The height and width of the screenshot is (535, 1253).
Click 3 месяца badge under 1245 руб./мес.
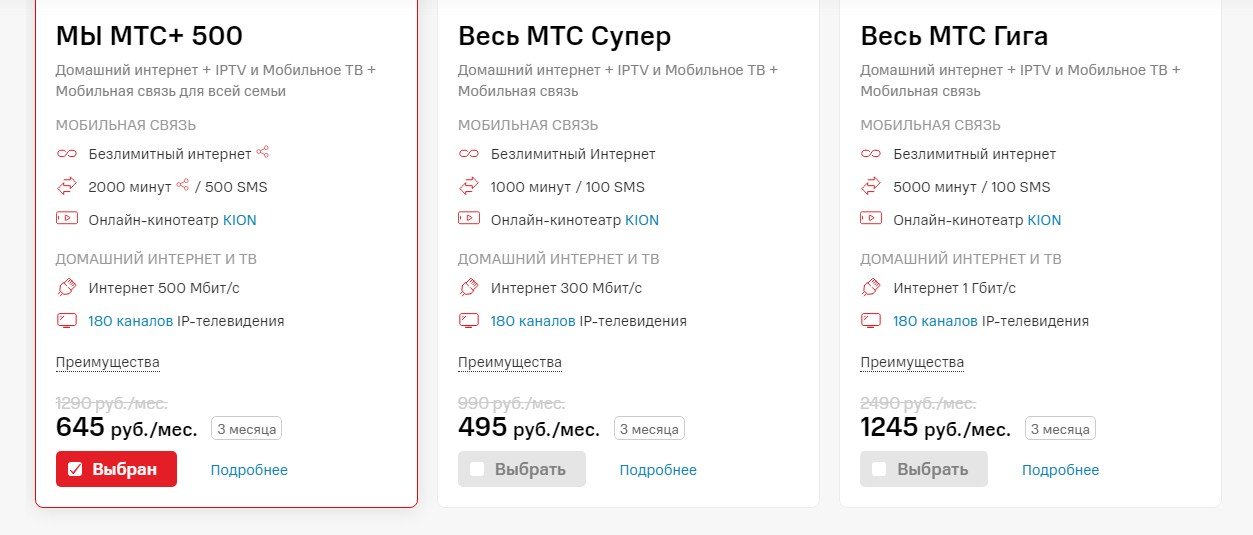[x=1060, y=429]
